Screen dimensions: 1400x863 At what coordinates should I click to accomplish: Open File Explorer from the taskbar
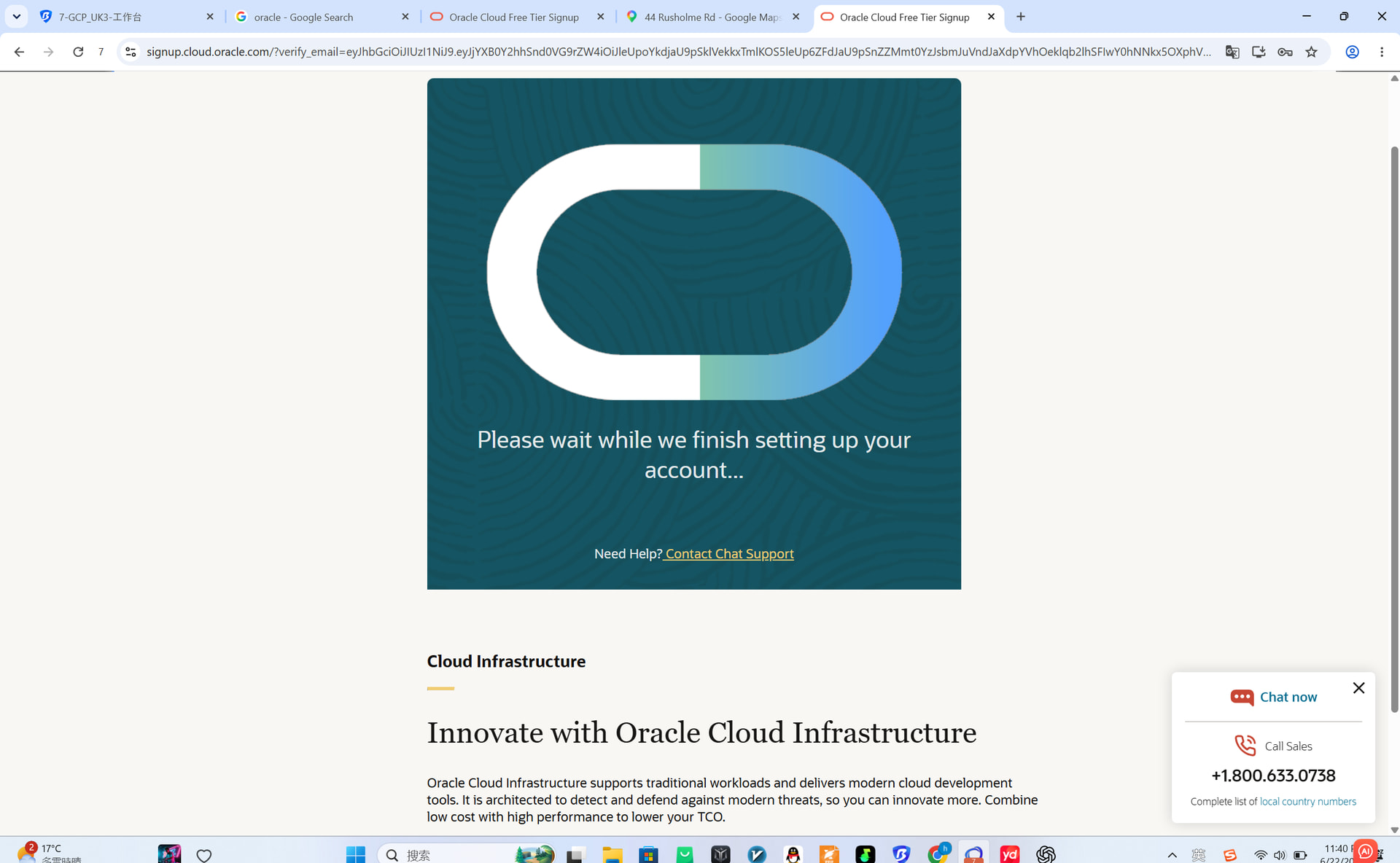click(612, 854)
